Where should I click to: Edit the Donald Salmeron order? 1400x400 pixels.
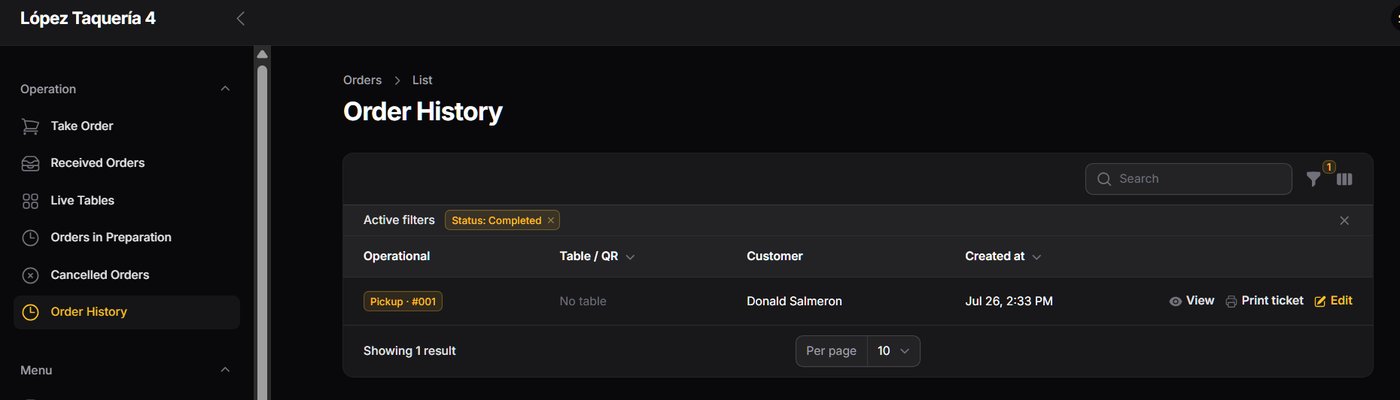[x=1333, y=301]
